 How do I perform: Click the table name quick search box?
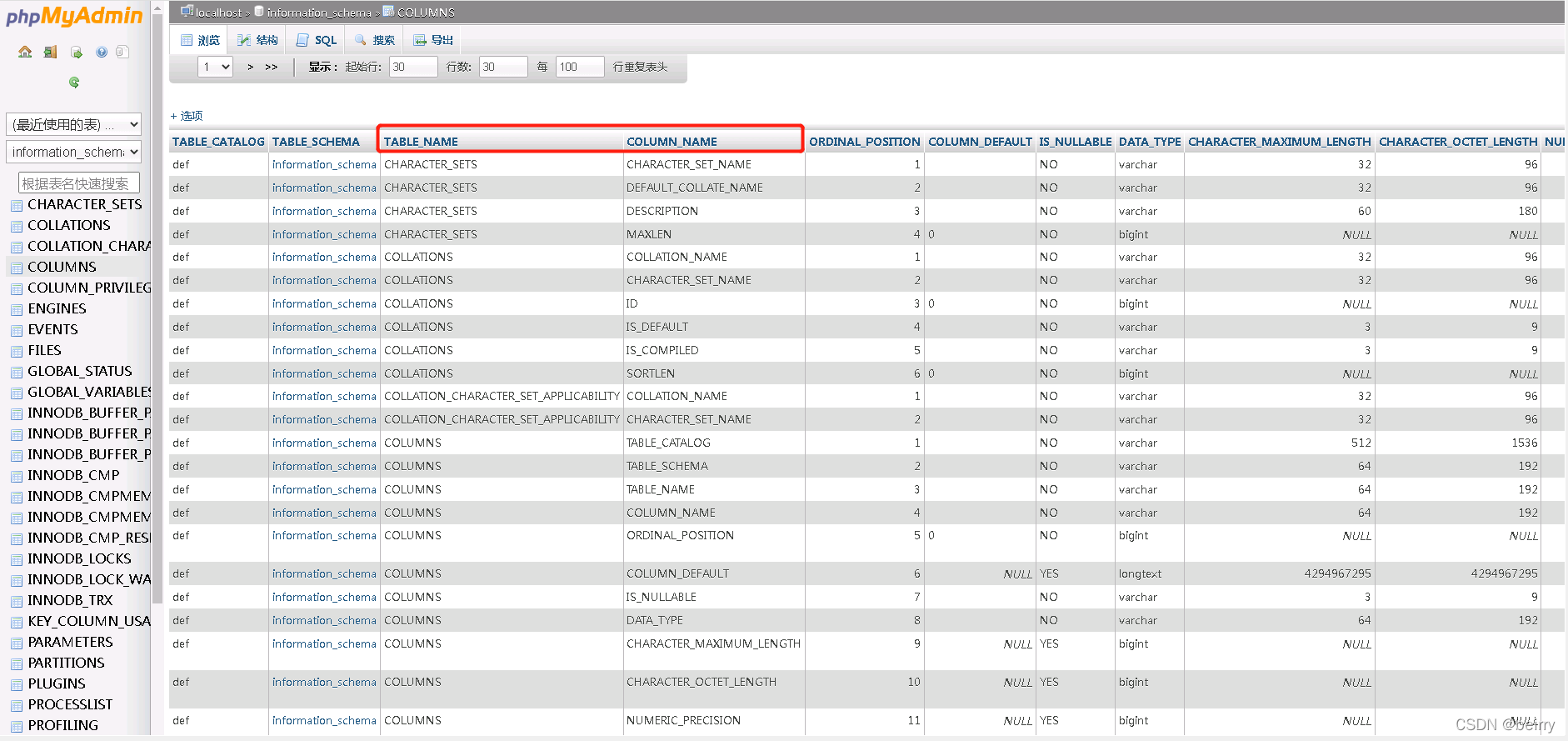[79, 183]
